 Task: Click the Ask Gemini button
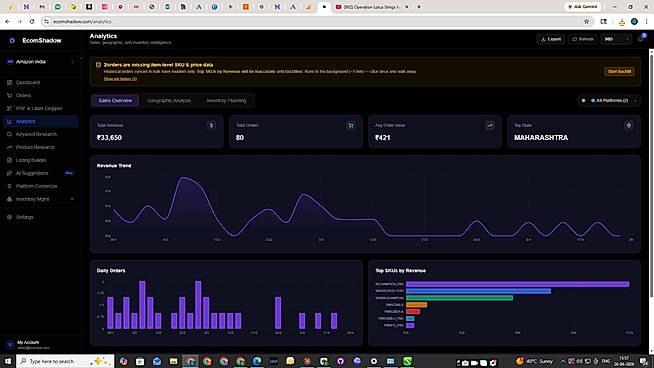click(x=583, y=7)
